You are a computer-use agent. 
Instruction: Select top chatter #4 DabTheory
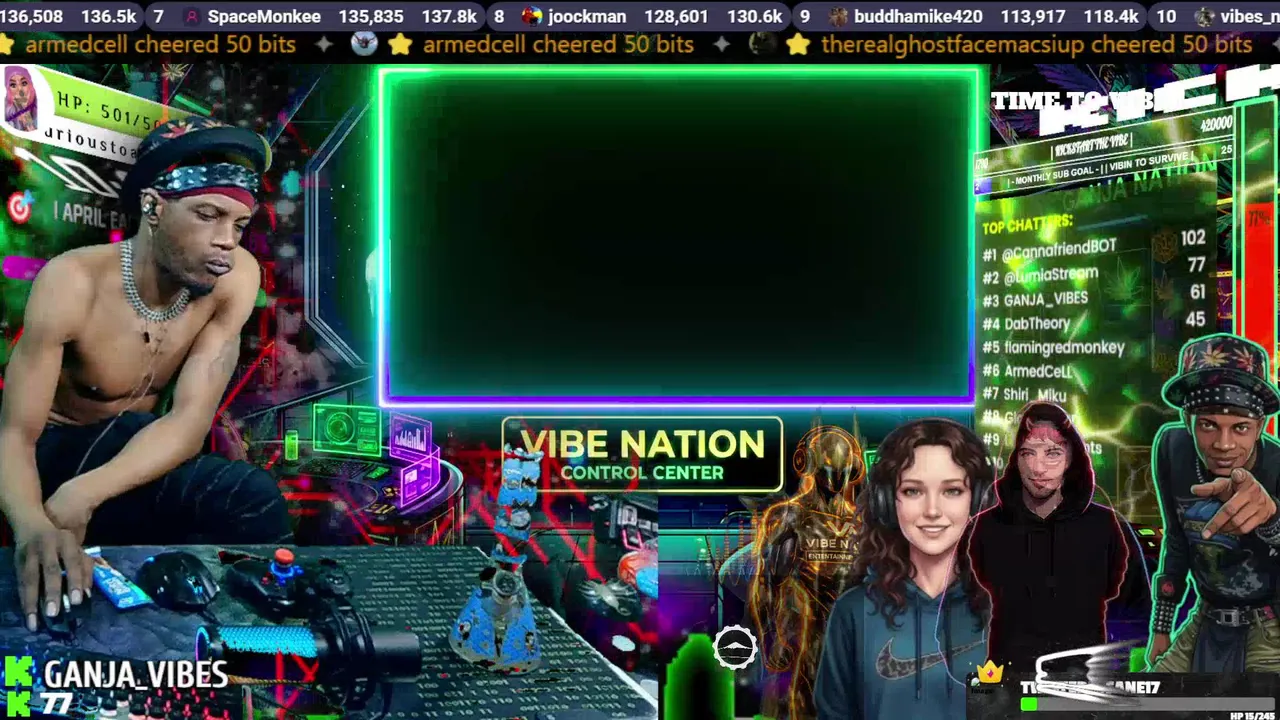click(x=1026, y=323)
